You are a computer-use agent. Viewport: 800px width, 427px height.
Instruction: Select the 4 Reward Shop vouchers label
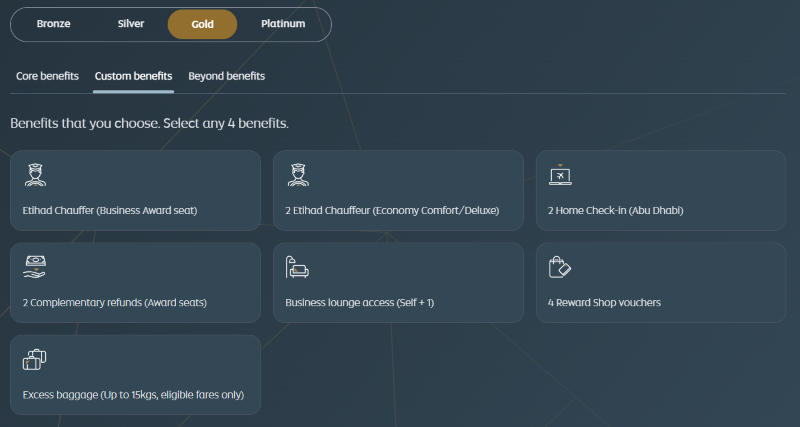(x=604, y=303)
